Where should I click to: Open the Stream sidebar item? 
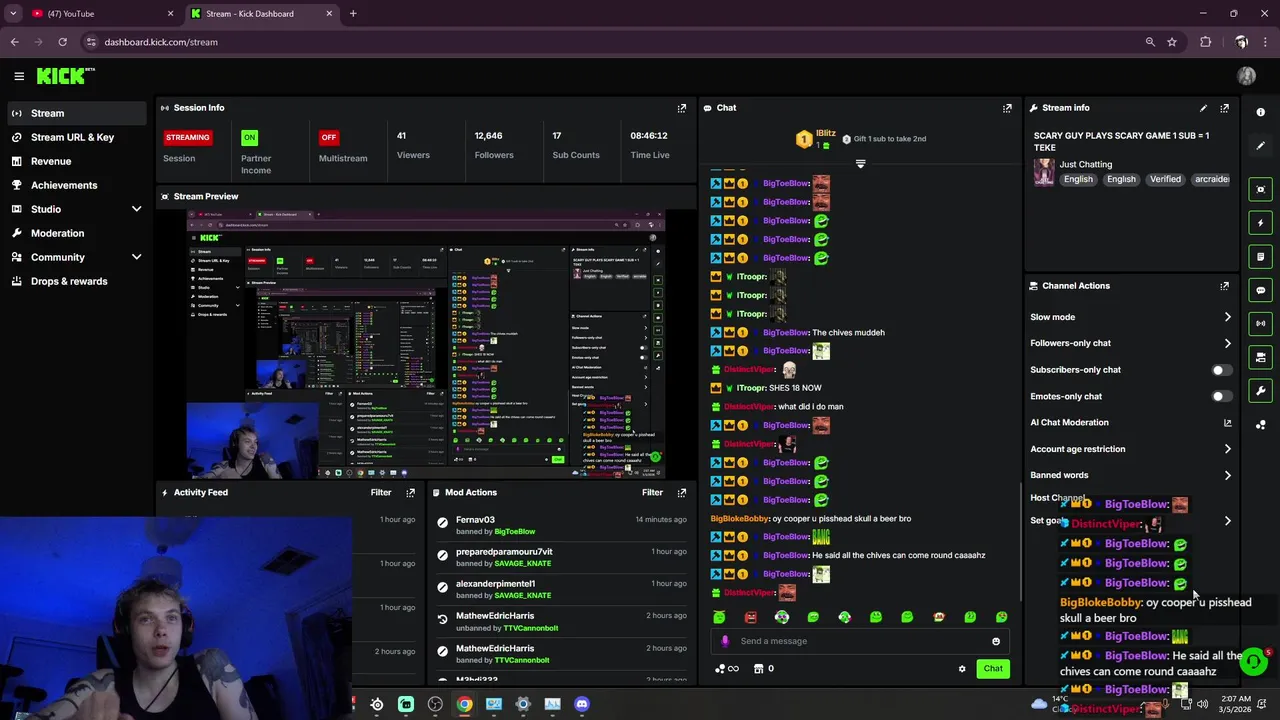(75, 113)
